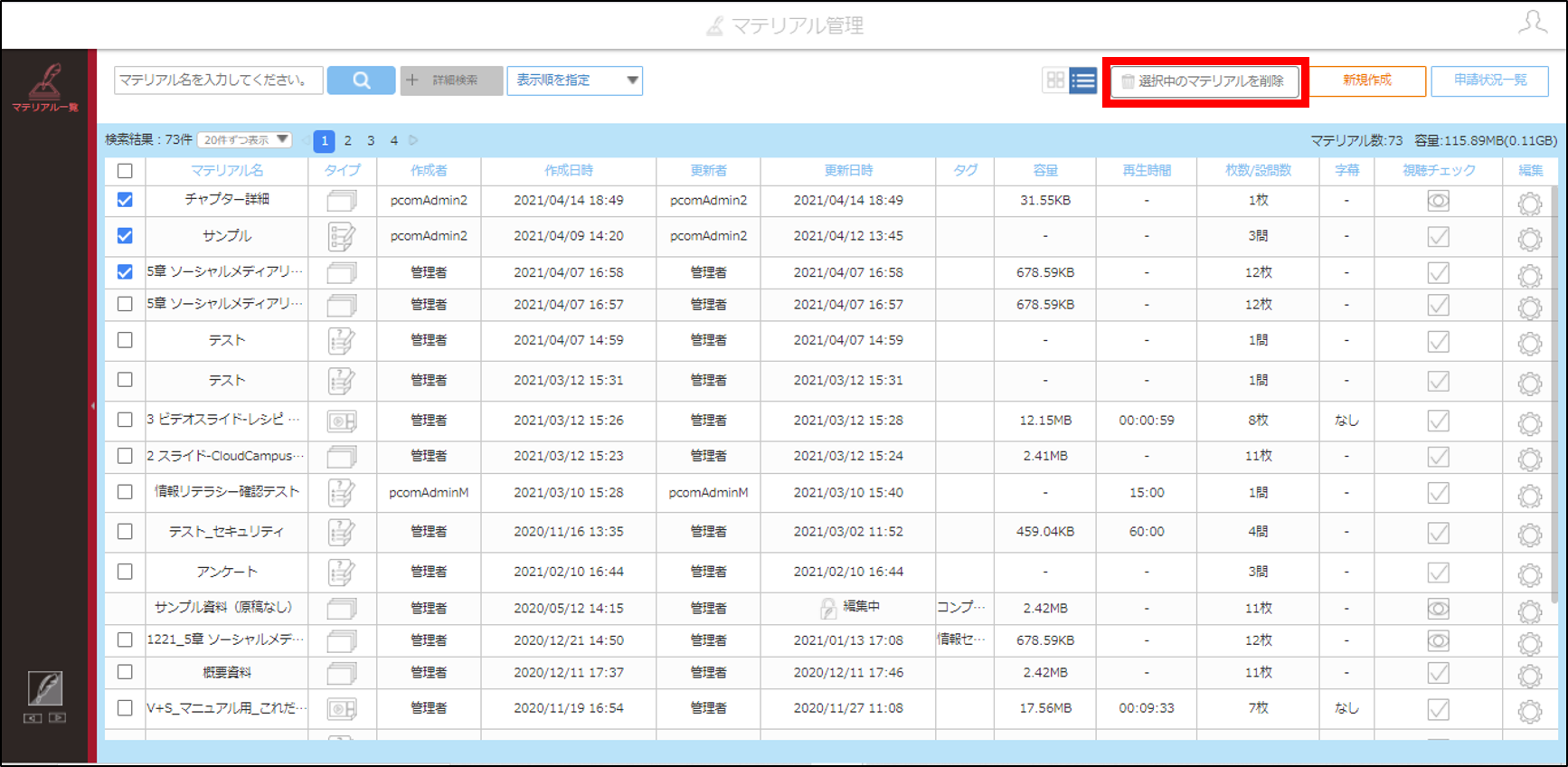The width and height of the screenshot is (1568, 767).
Task: Switch to list view icon
Action: pyautogui.click(x=1083, y=80)
